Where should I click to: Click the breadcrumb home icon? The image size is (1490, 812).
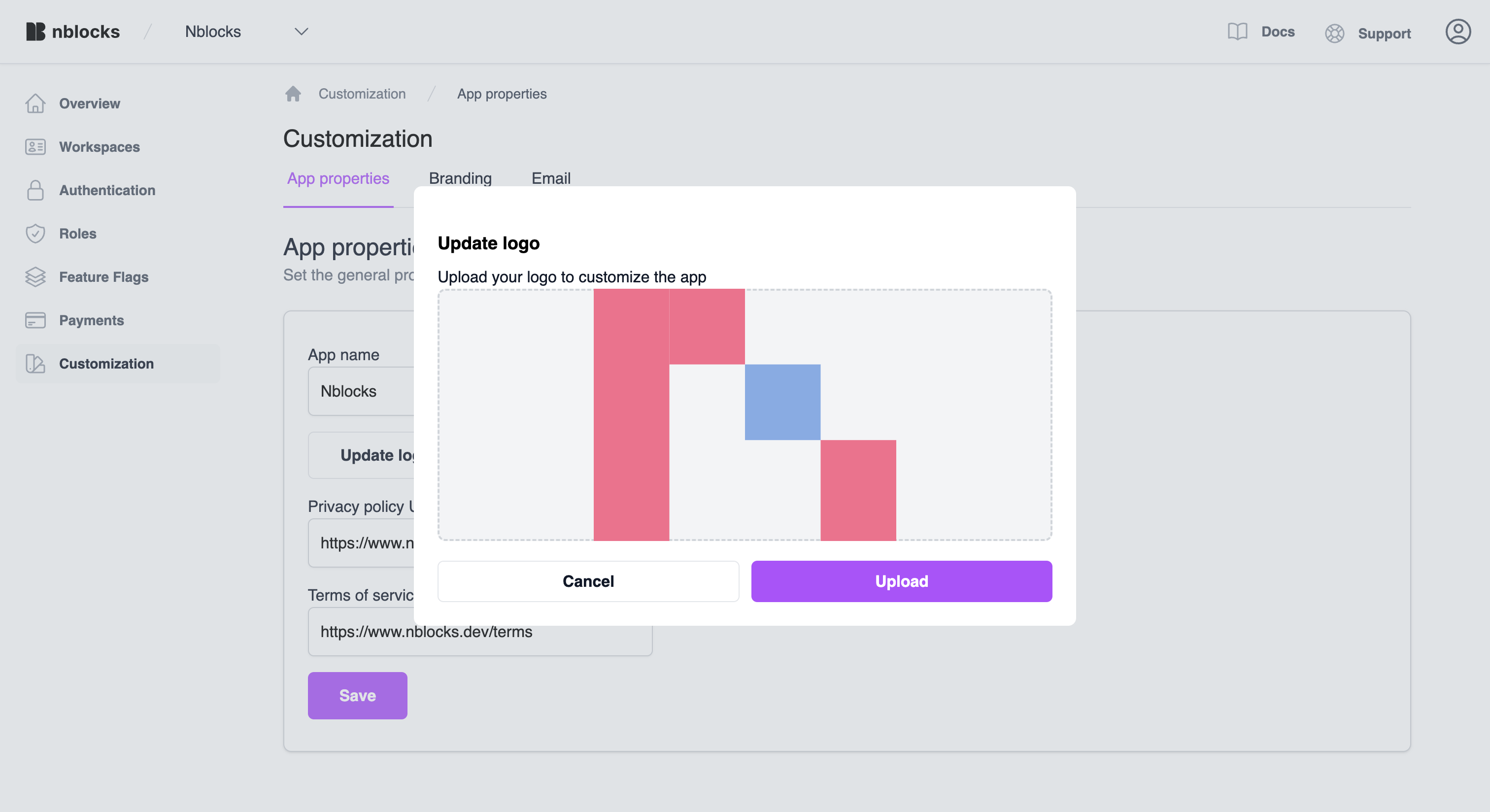click(293, 94)
